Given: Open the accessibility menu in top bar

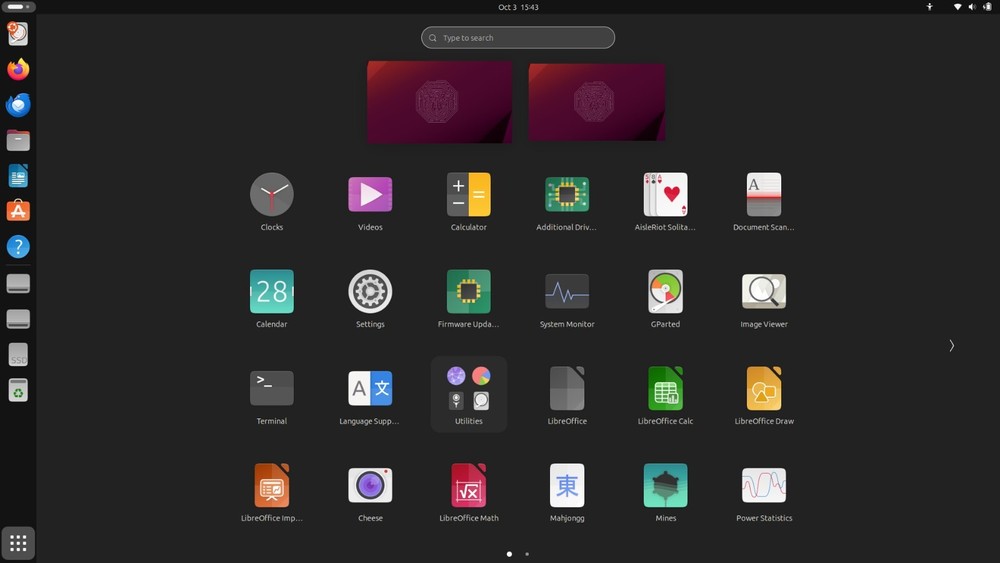Looking at the screenshot, I should 929,7.
